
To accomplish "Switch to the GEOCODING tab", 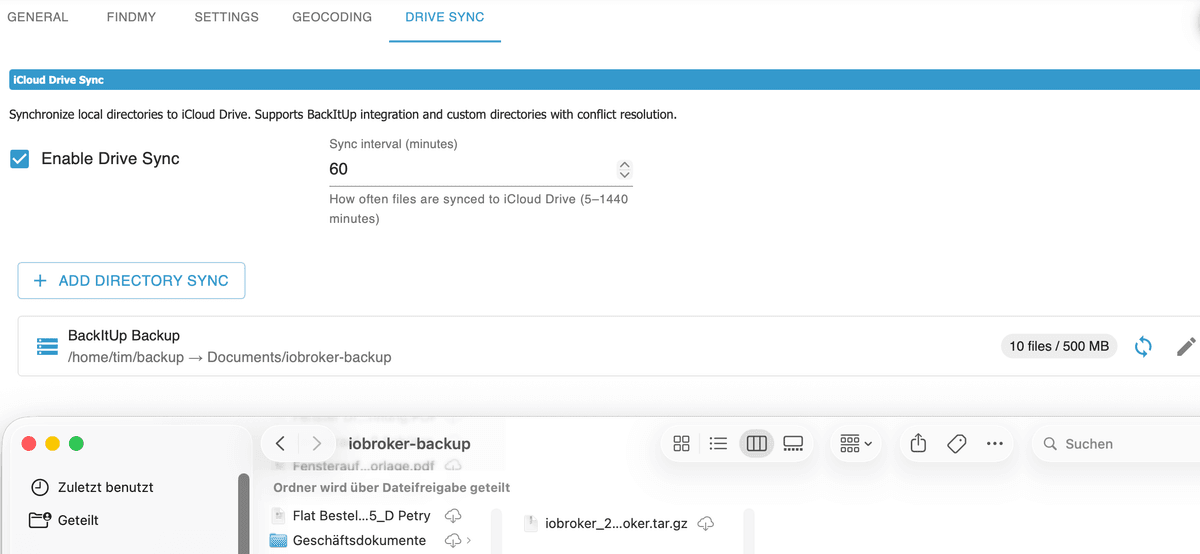I will (332, 17).
